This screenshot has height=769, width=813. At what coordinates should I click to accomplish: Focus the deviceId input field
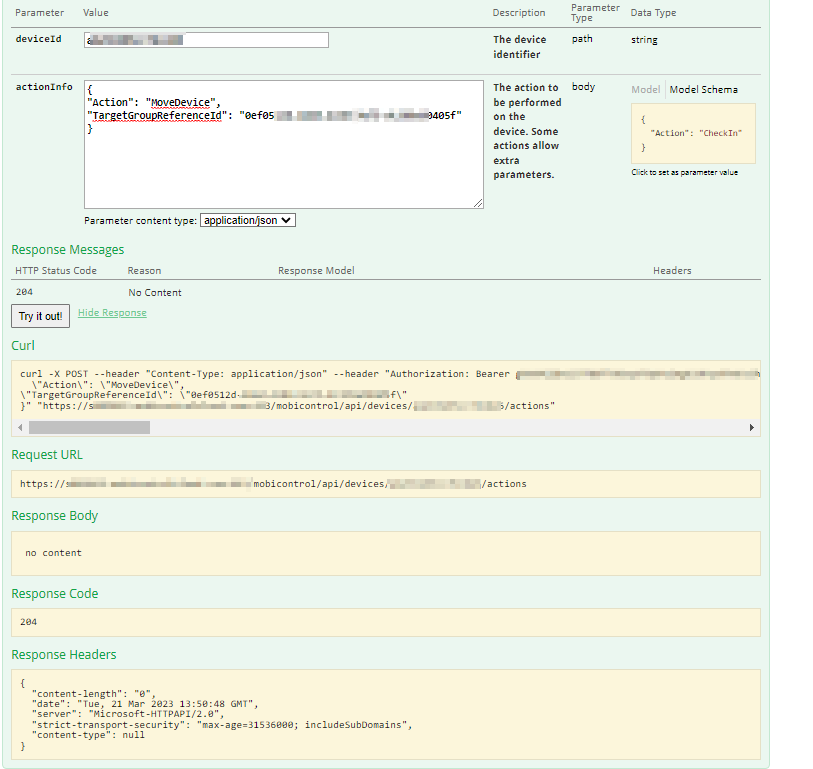tap(206, 40)
